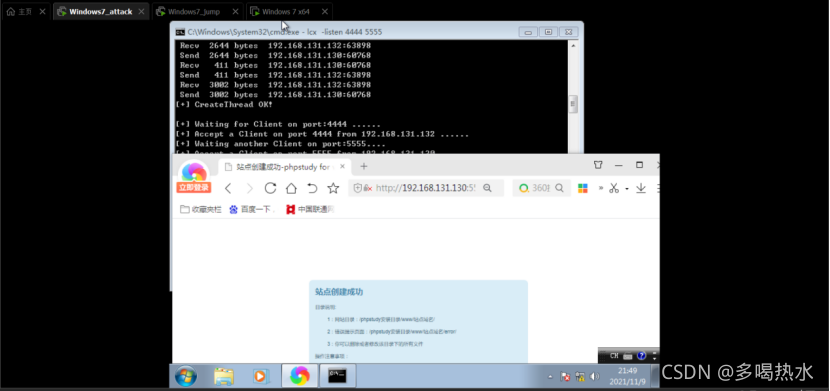Open the 百度一下 bookmark
Image resolution: width=830 pixels, height=391 pixels.
point(250,210)
